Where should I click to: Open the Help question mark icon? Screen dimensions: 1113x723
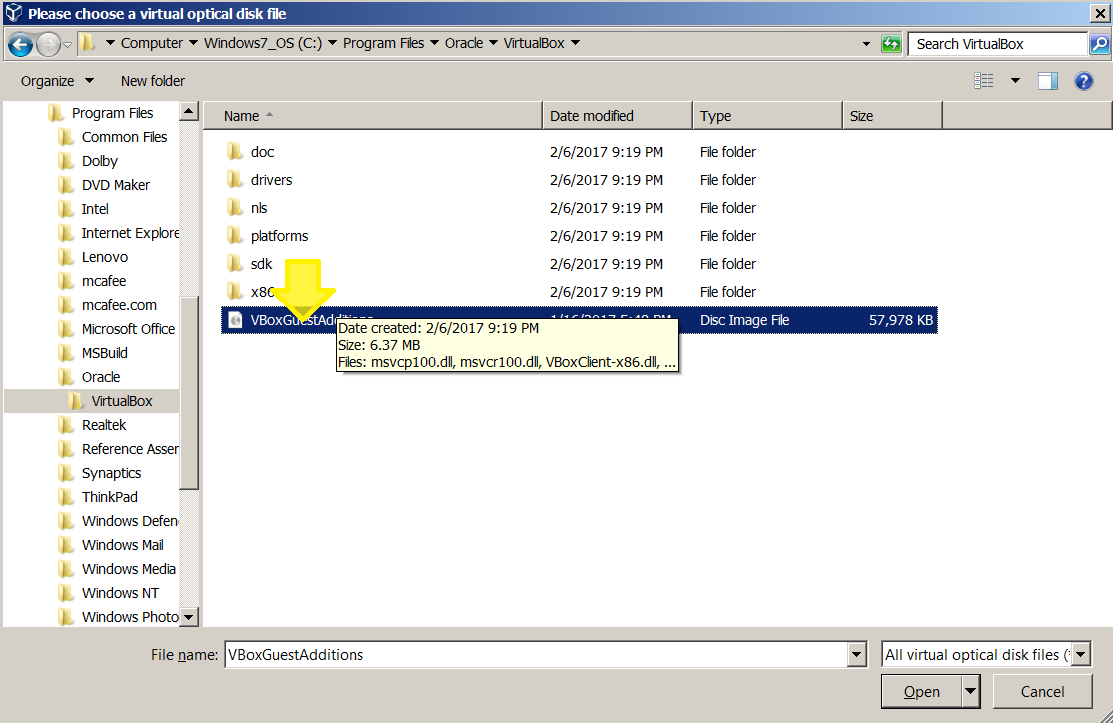[1083, 81]
